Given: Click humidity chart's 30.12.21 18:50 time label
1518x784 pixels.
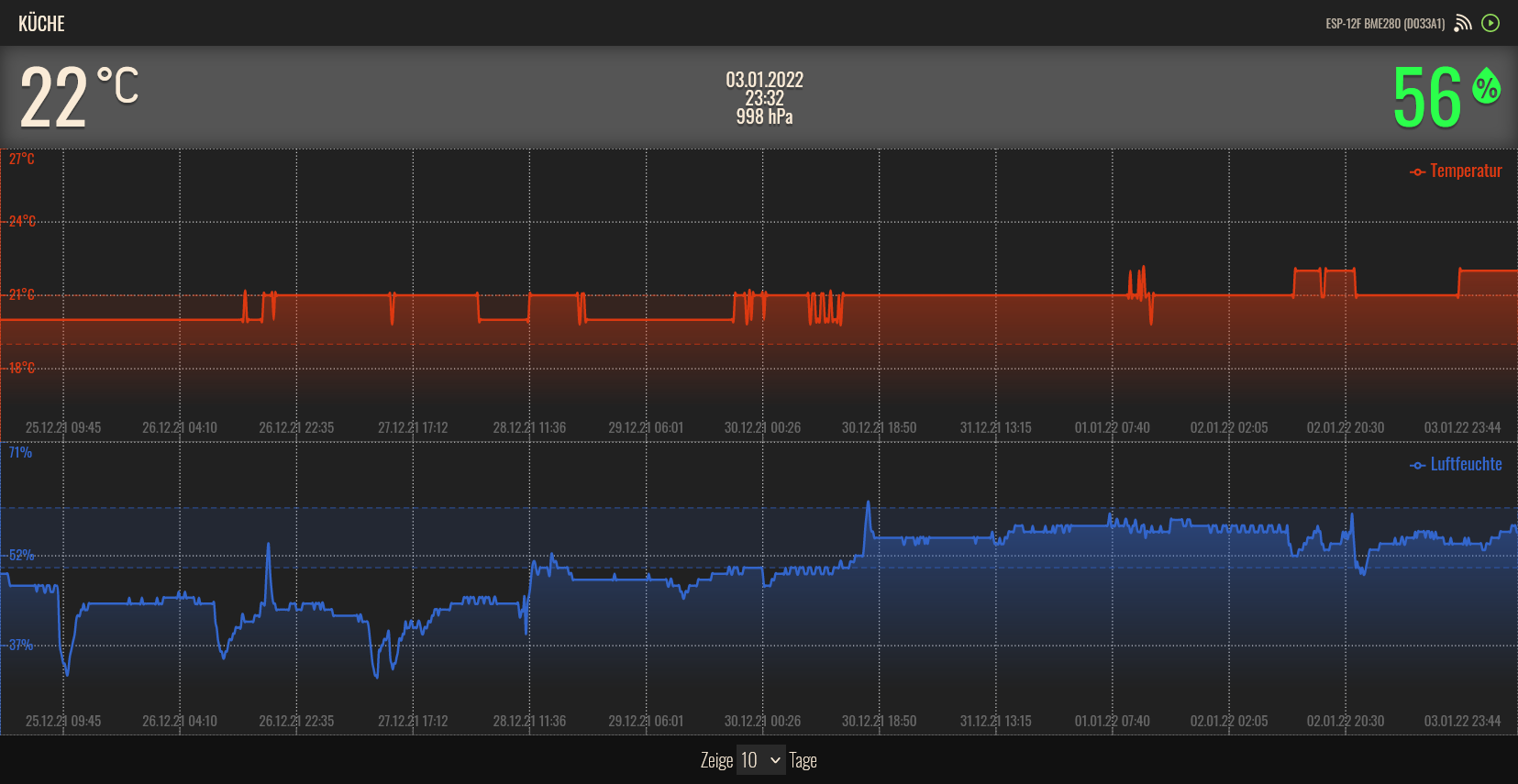Looking at the screenshot, I should 879,721.
